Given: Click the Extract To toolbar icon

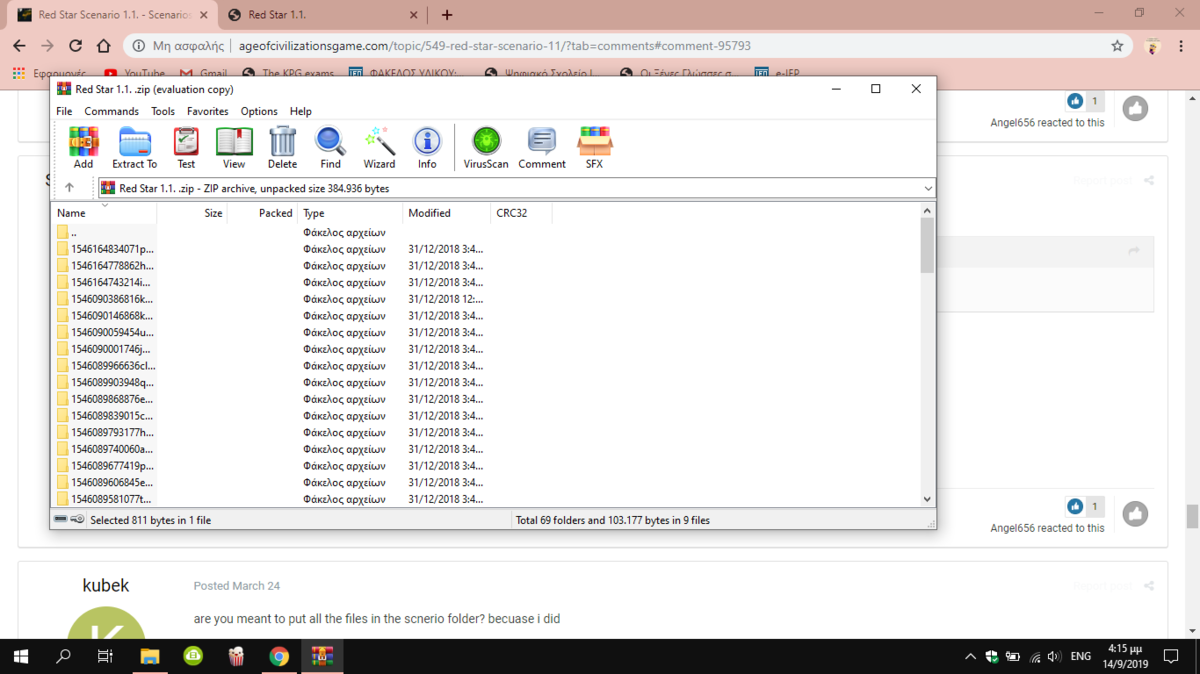Looking at the screenshot, I should (134, 147).
